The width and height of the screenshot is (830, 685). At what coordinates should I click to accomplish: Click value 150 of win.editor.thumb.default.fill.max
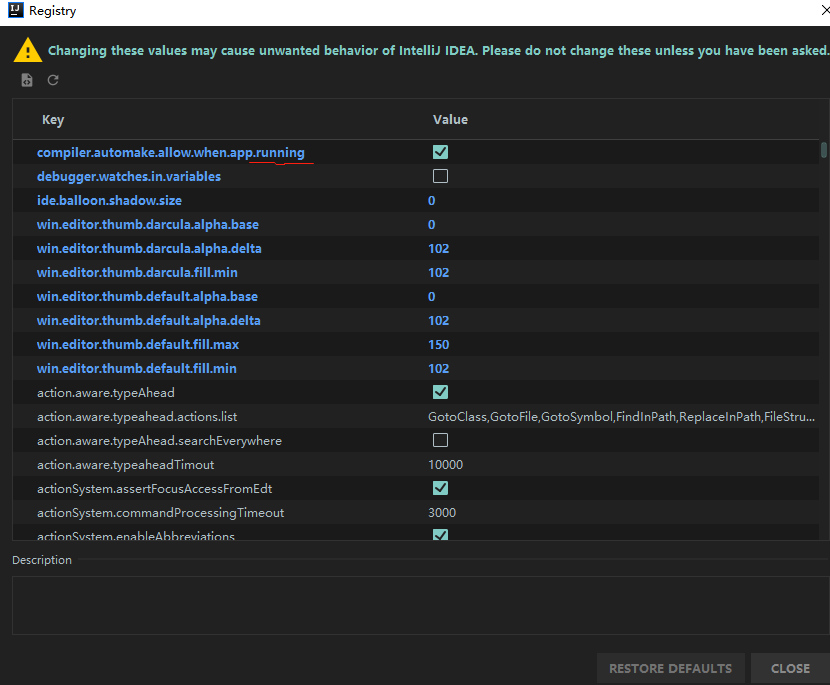[x=438, y=345]
